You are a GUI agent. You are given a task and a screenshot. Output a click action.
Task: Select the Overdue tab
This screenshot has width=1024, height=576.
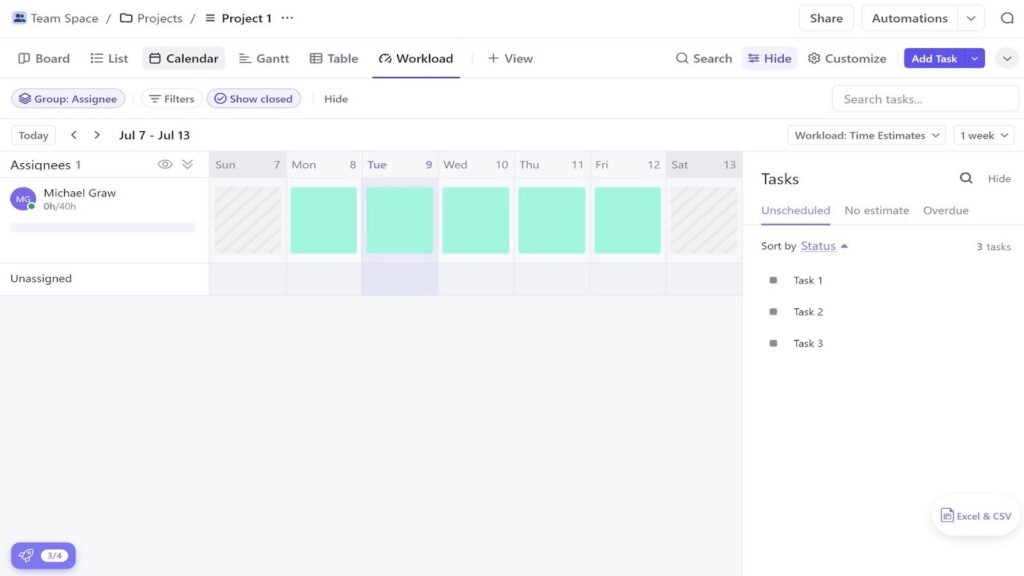click(x=946, y=210)
